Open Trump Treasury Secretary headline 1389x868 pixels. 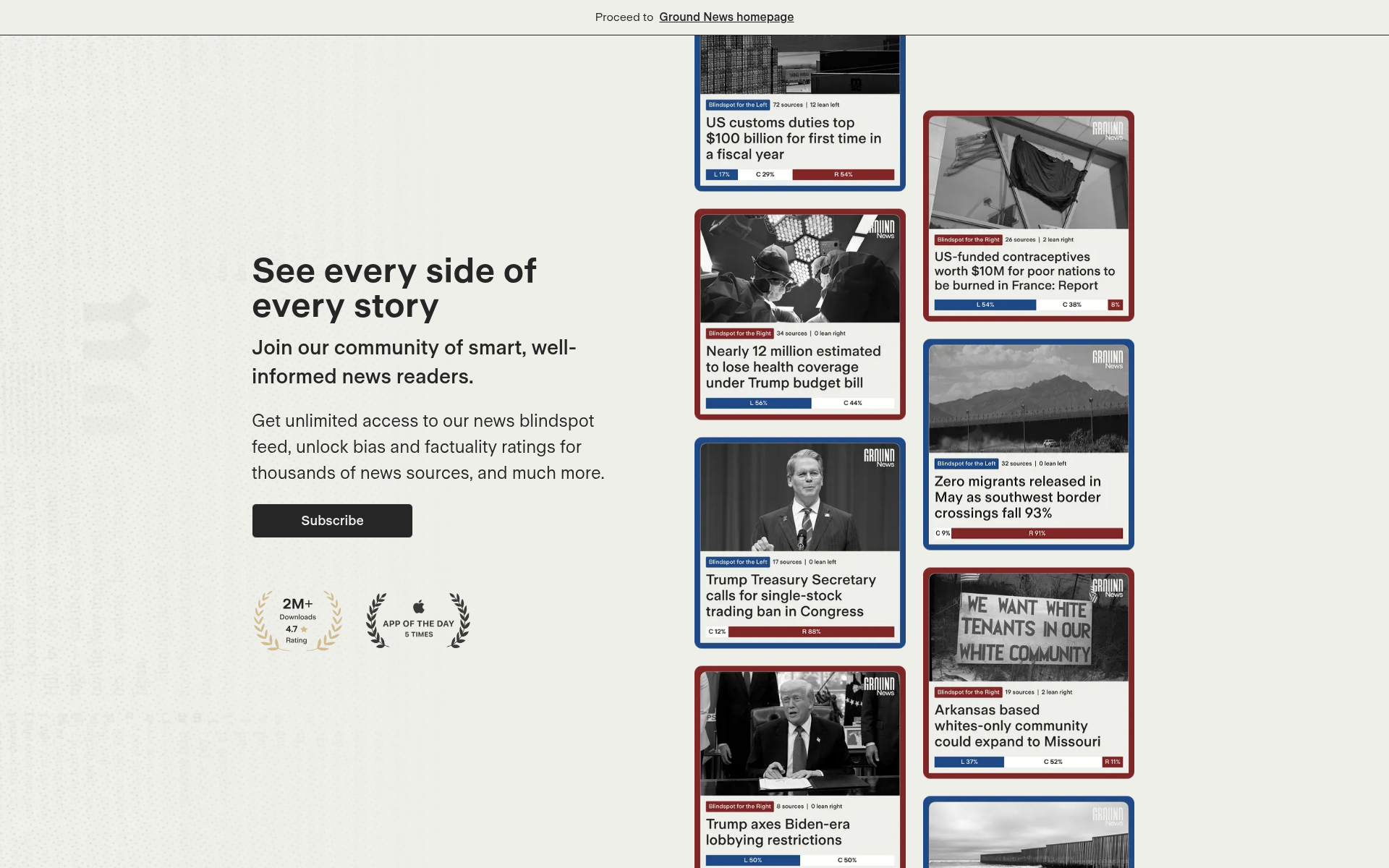[x=791, y=595]
